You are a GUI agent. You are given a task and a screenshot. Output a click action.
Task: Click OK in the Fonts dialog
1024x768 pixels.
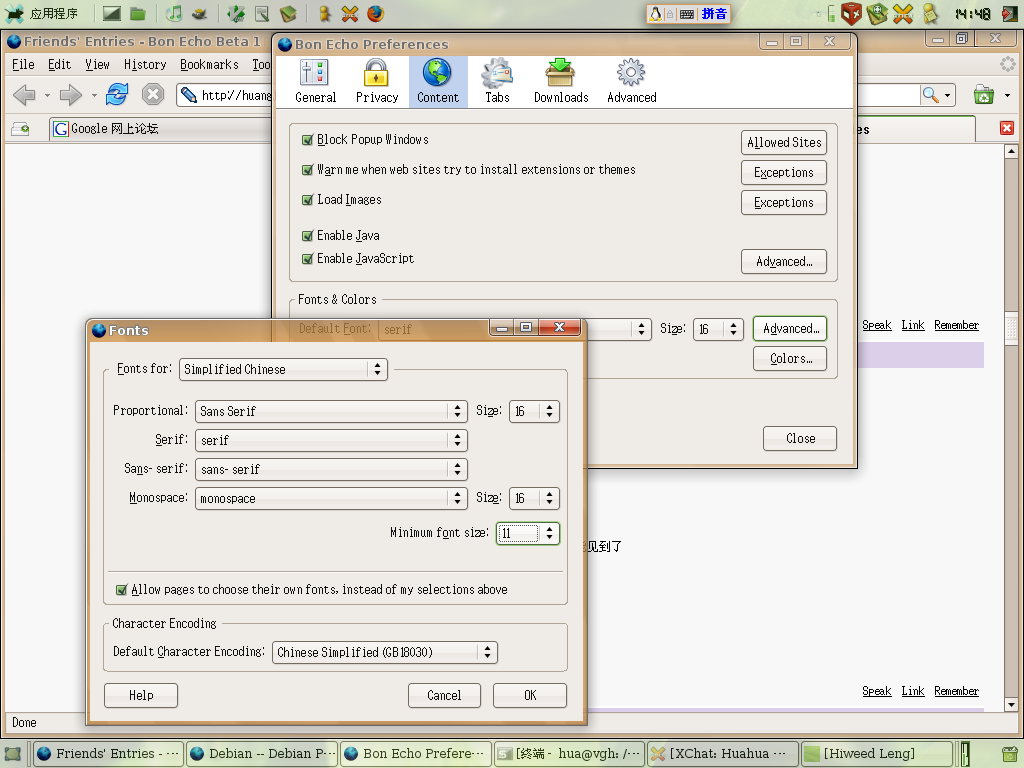point(530,696)
